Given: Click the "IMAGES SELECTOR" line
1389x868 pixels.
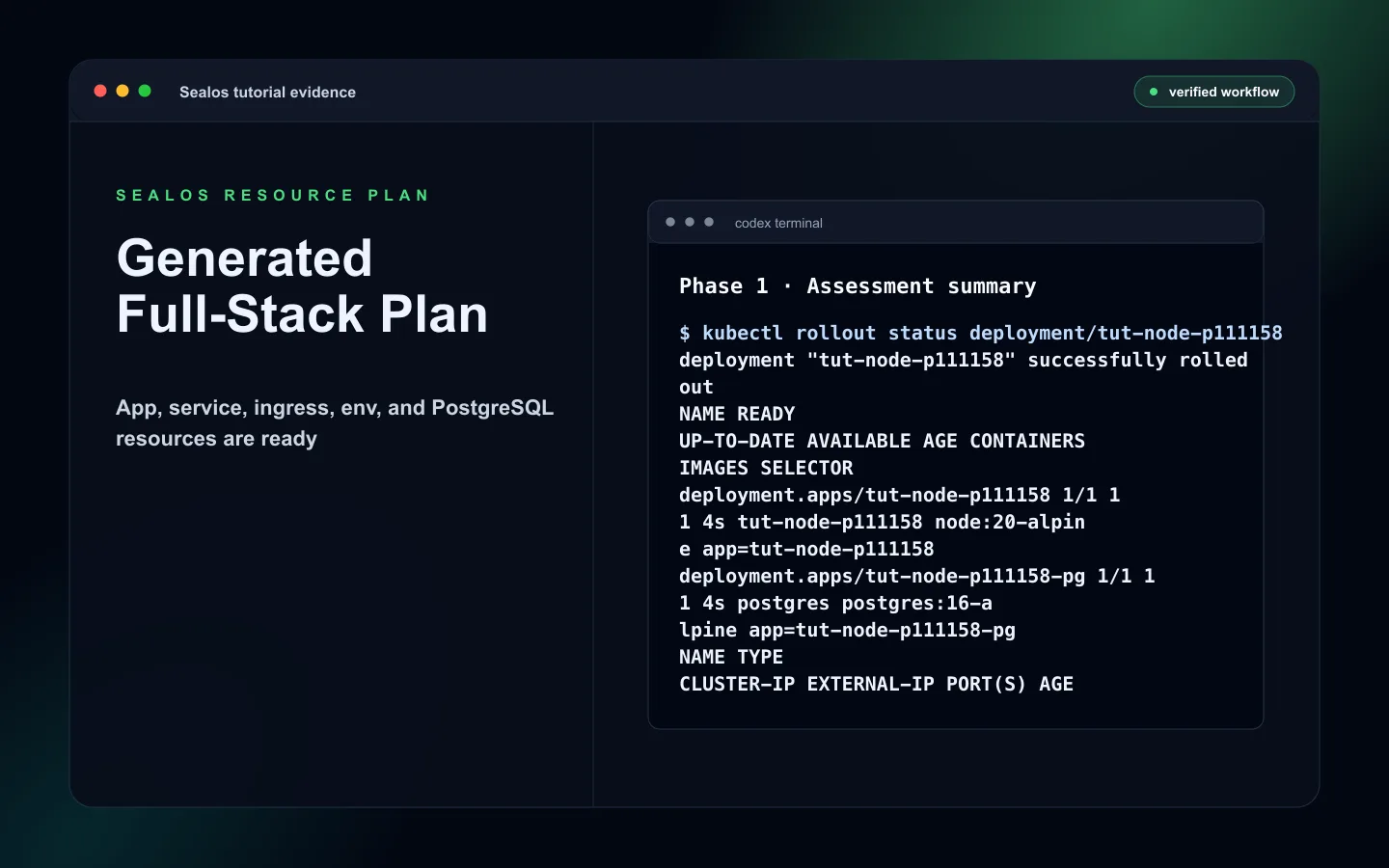Looking at the screenshot, I should [x=766, y=468].
